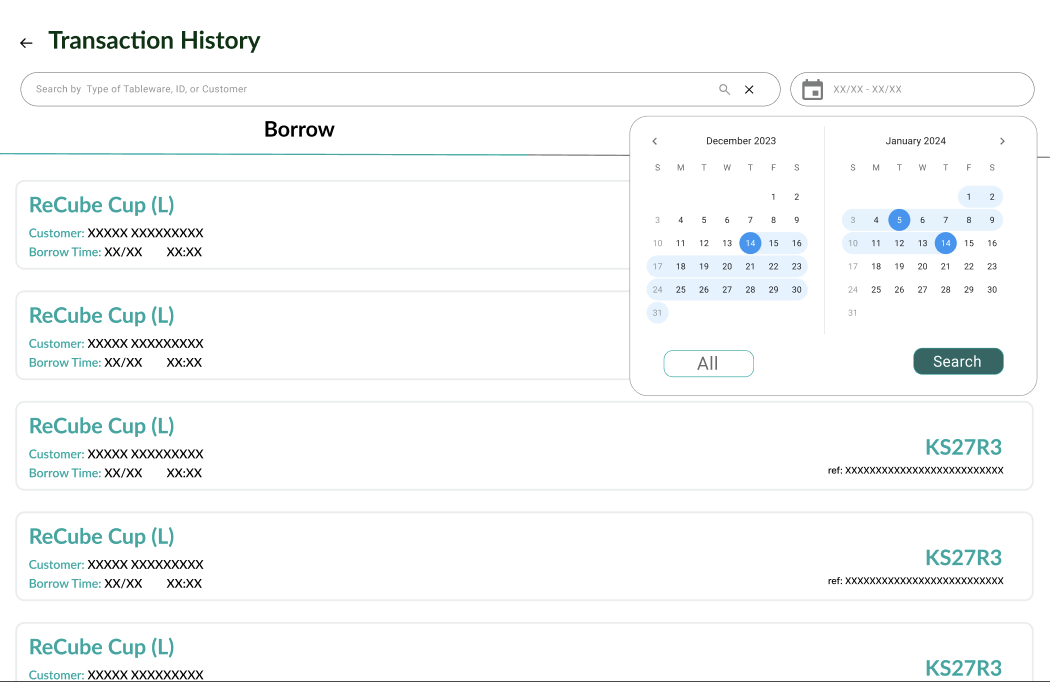Click the December 2023 month heading

coord(741,141)
